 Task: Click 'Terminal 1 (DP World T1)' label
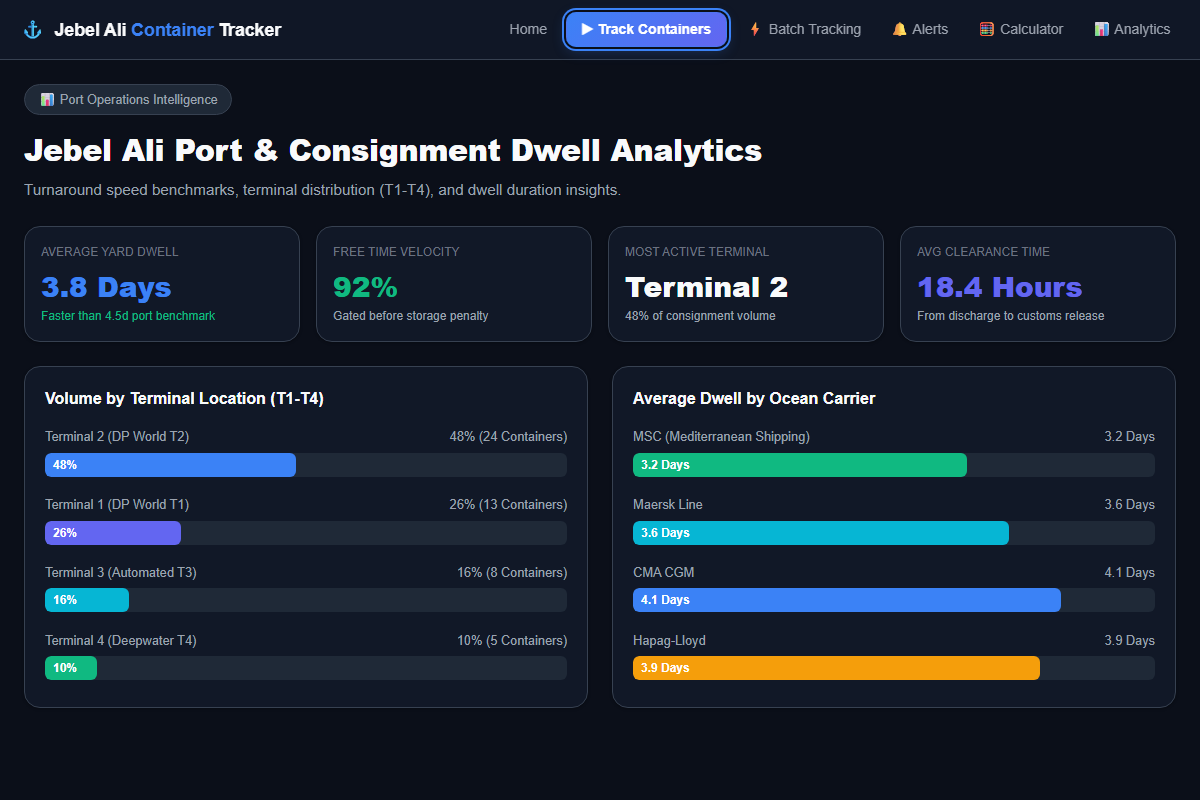[x=117, y=505]
